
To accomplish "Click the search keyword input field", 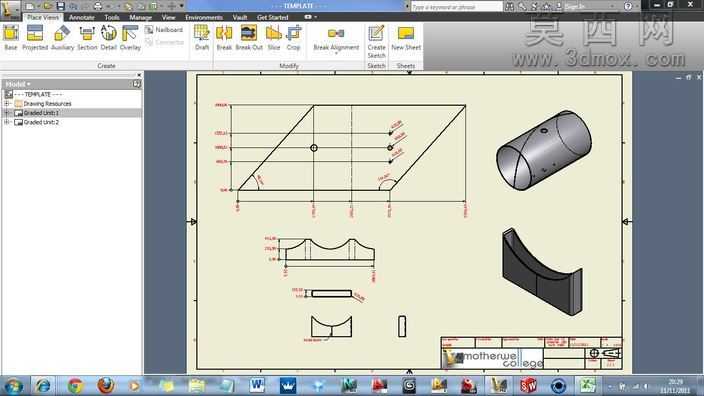I will (x=456, y=6).
